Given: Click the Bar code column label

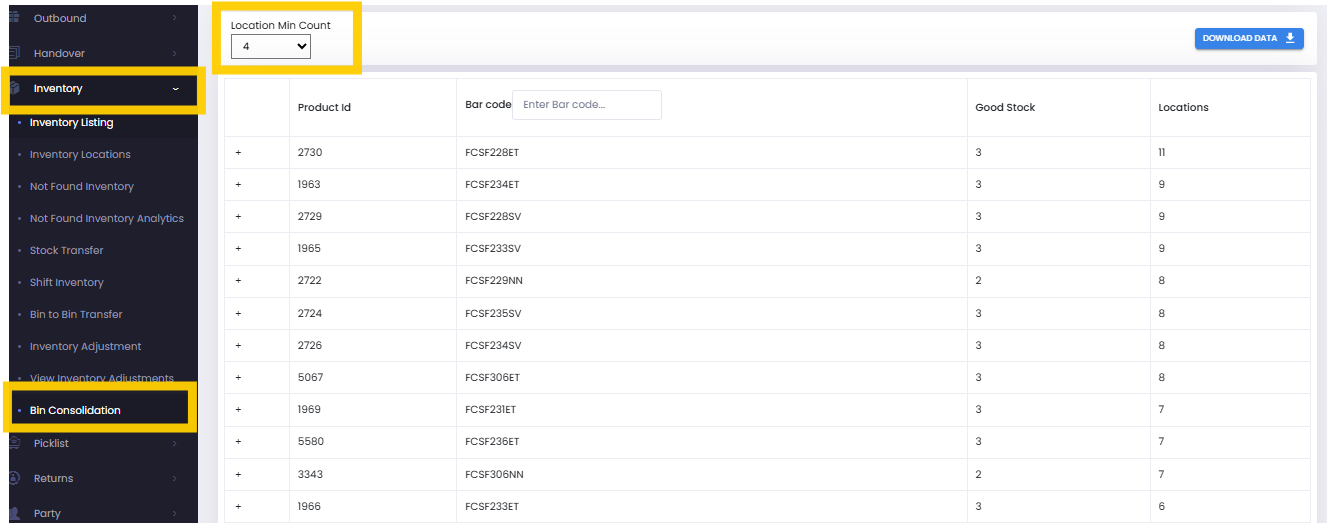Looking at the screenshot, I should [488, 104].
